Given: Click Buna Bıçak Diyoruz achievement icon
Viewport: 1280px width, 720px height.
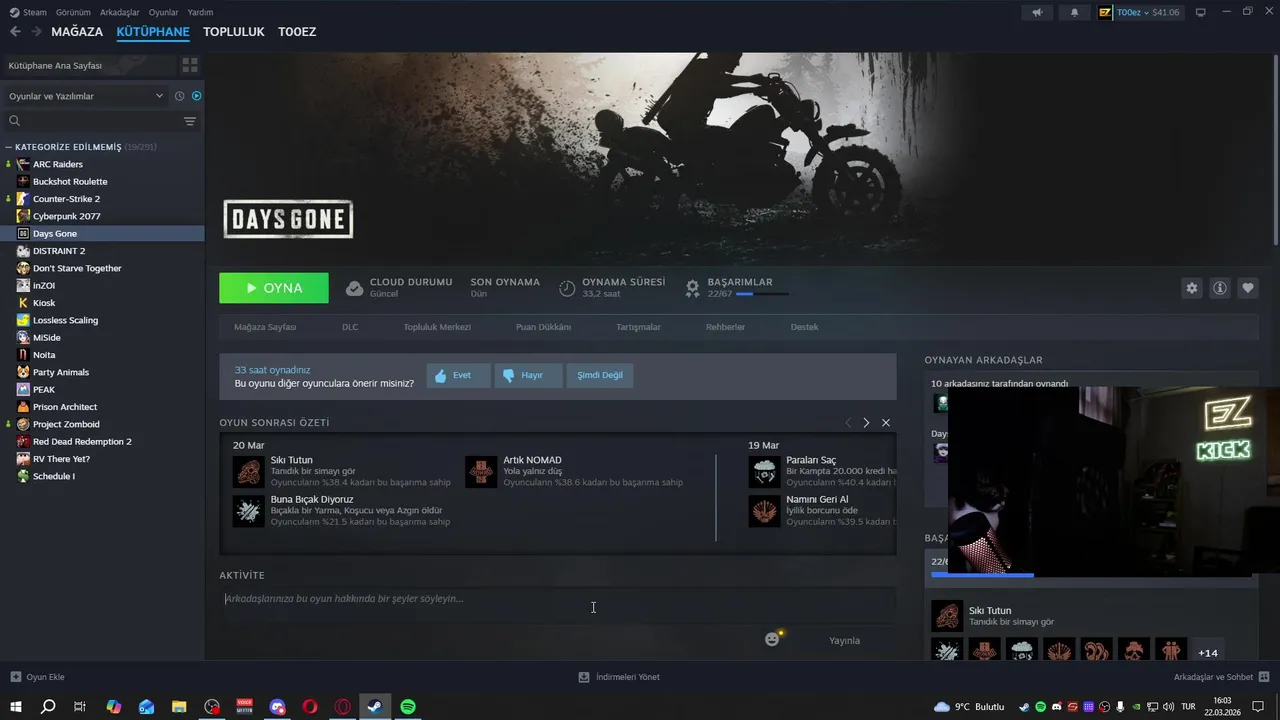Looking at the screenshot, I should 248,511.
